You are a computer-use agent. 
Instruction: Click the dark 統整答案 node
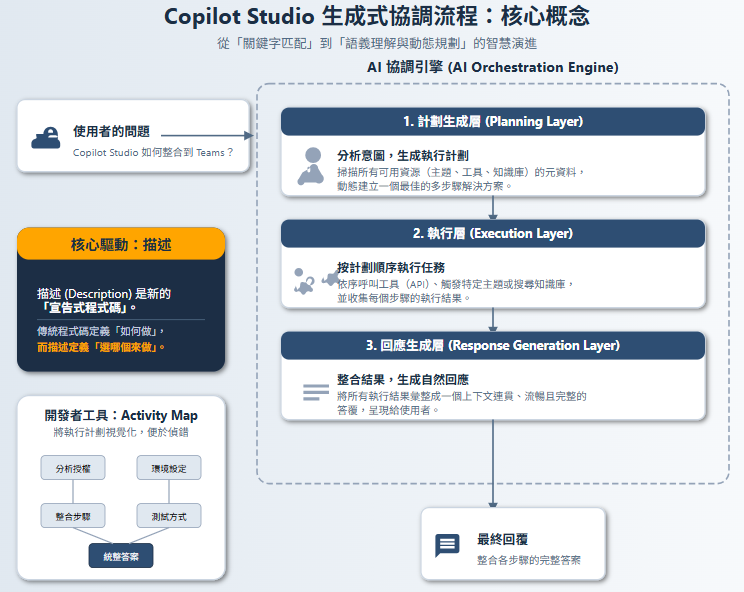click(x=121, y=556)
